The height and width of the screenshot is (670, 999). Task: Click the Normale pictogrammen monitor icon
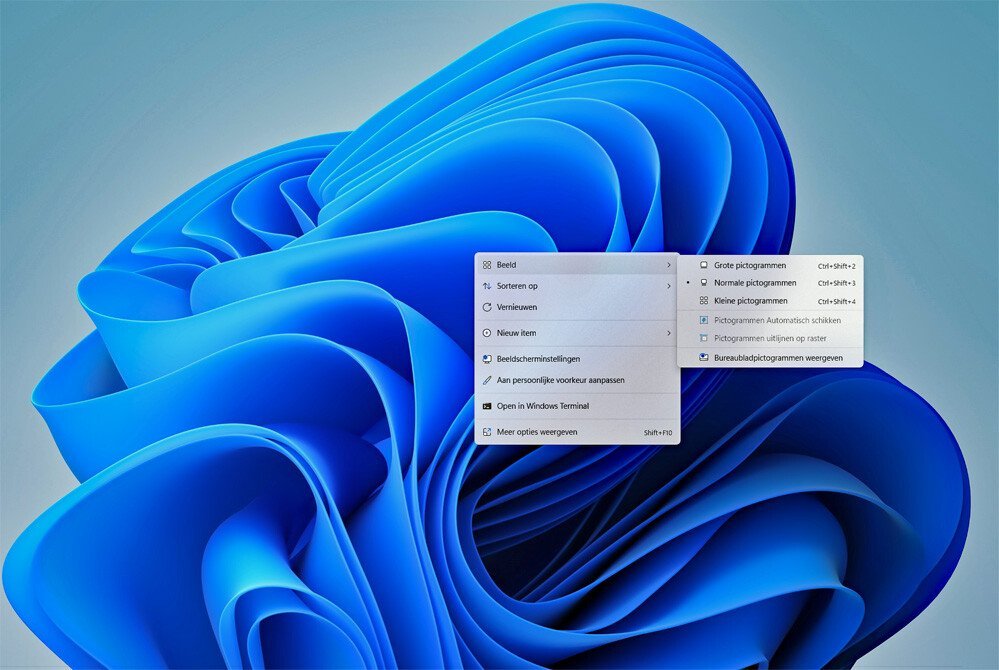pos(703,283)
